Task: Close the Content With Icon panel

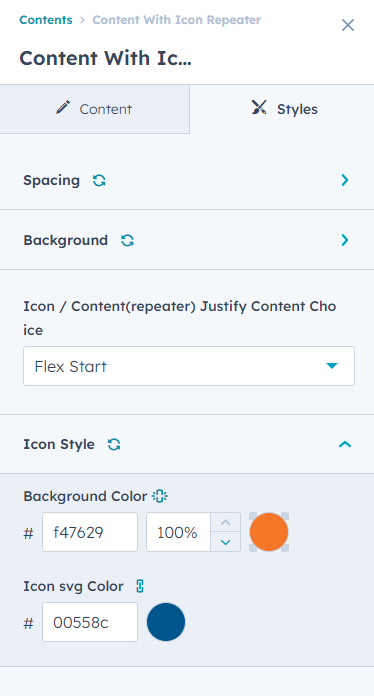Action: (x=348, y=25)
